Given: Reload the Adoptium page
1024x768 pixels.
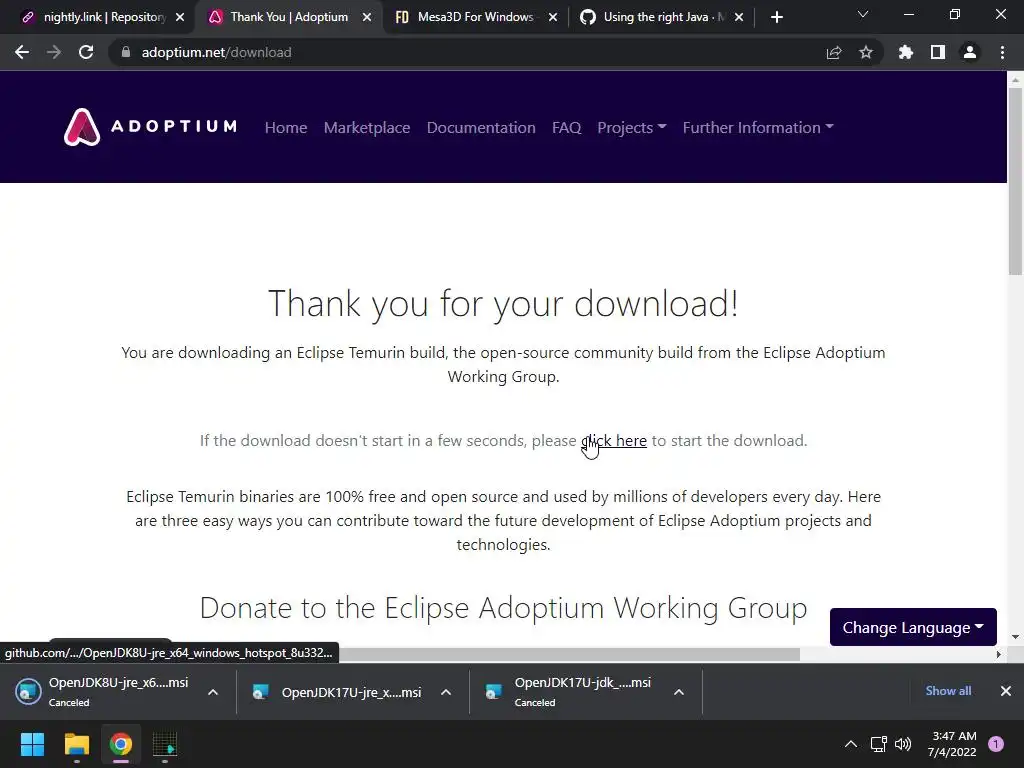Looking at the screenshot, I should tap(86, 52).
